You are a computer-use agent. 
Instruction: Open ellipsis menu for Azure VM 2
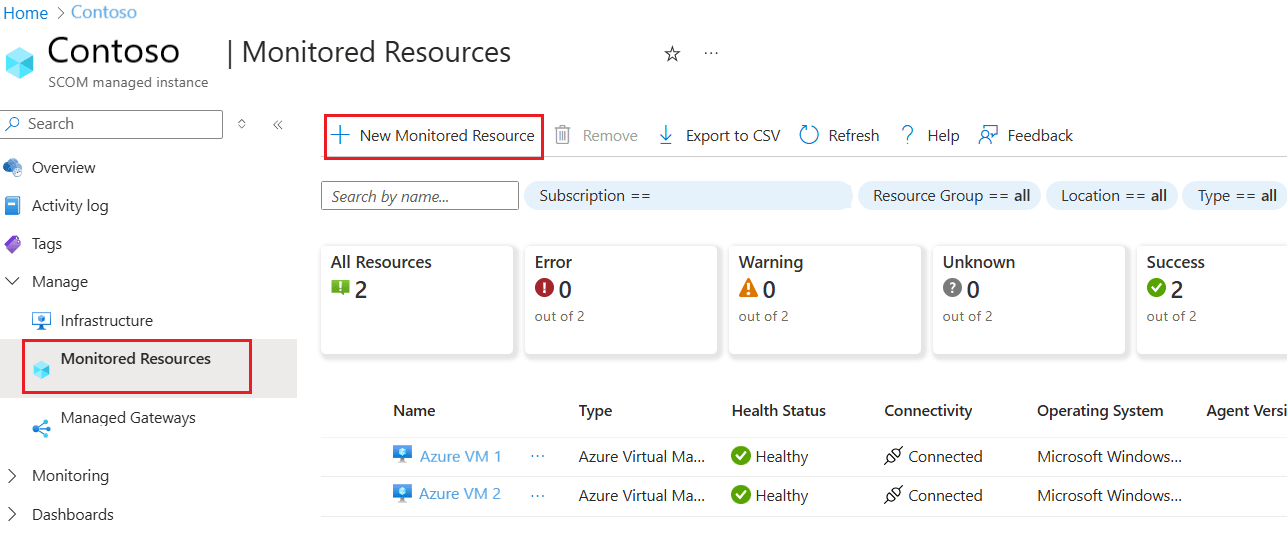point(538,494)
